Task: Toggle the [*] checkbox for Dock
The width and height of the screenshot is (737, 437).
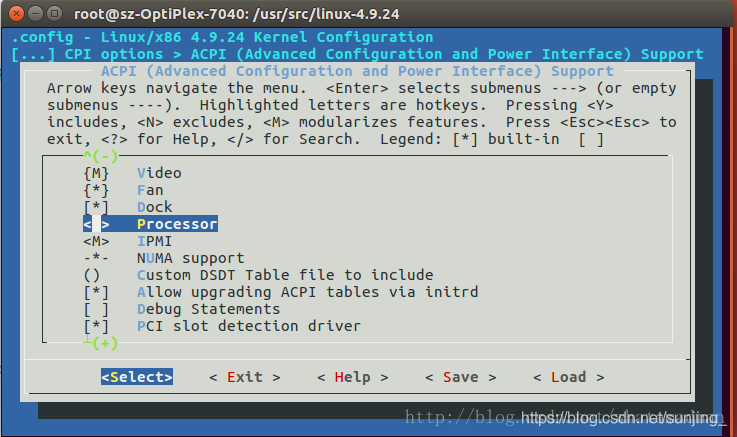Action: (x=96, y=207)
